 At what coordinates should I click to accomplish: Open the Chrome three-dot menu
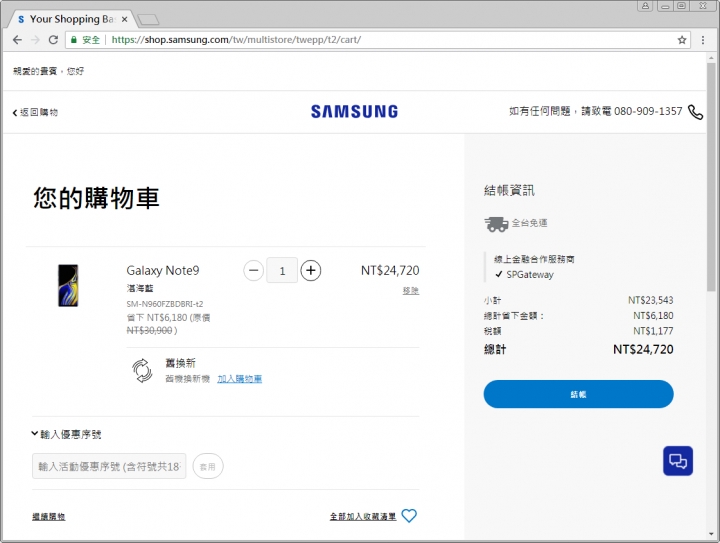pyautogui.click(x=703, y=40)
